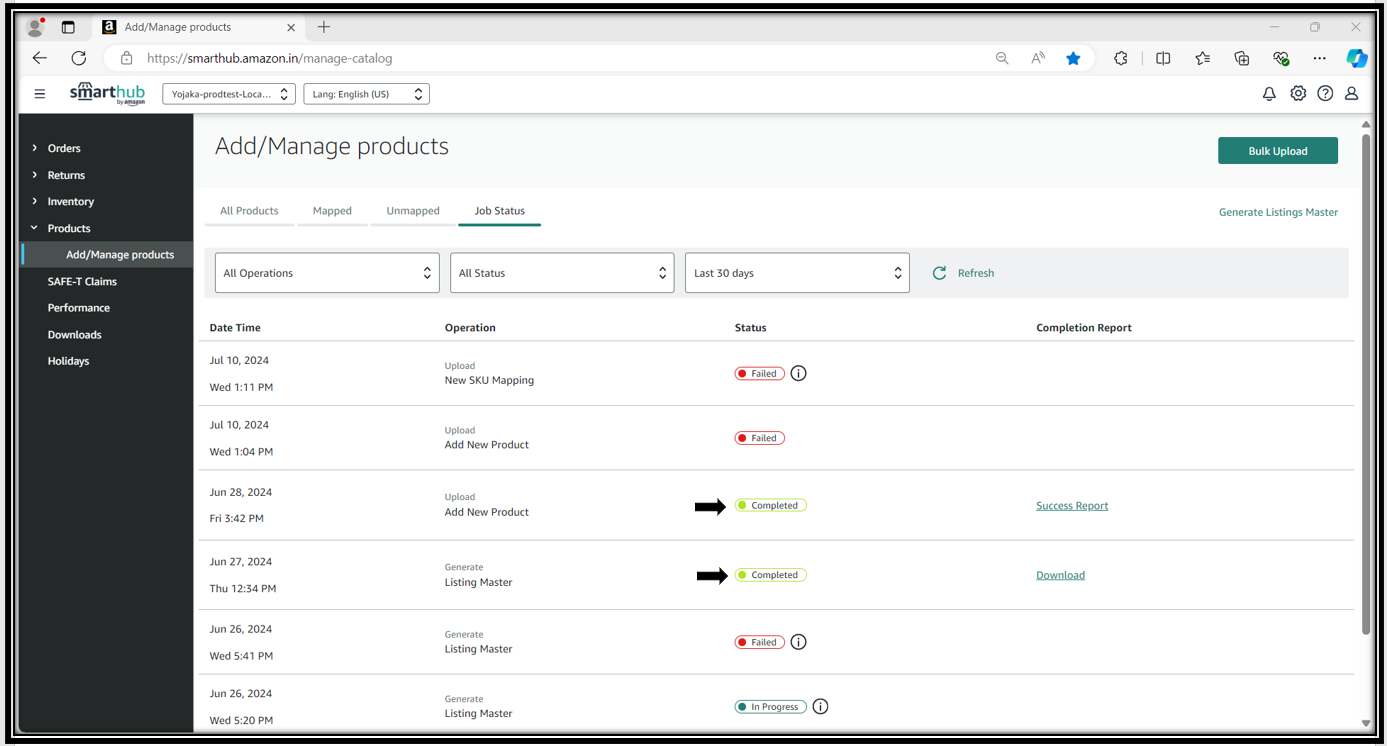Open the help question mark icon

pyautogui.click(x=1325, y=93)
